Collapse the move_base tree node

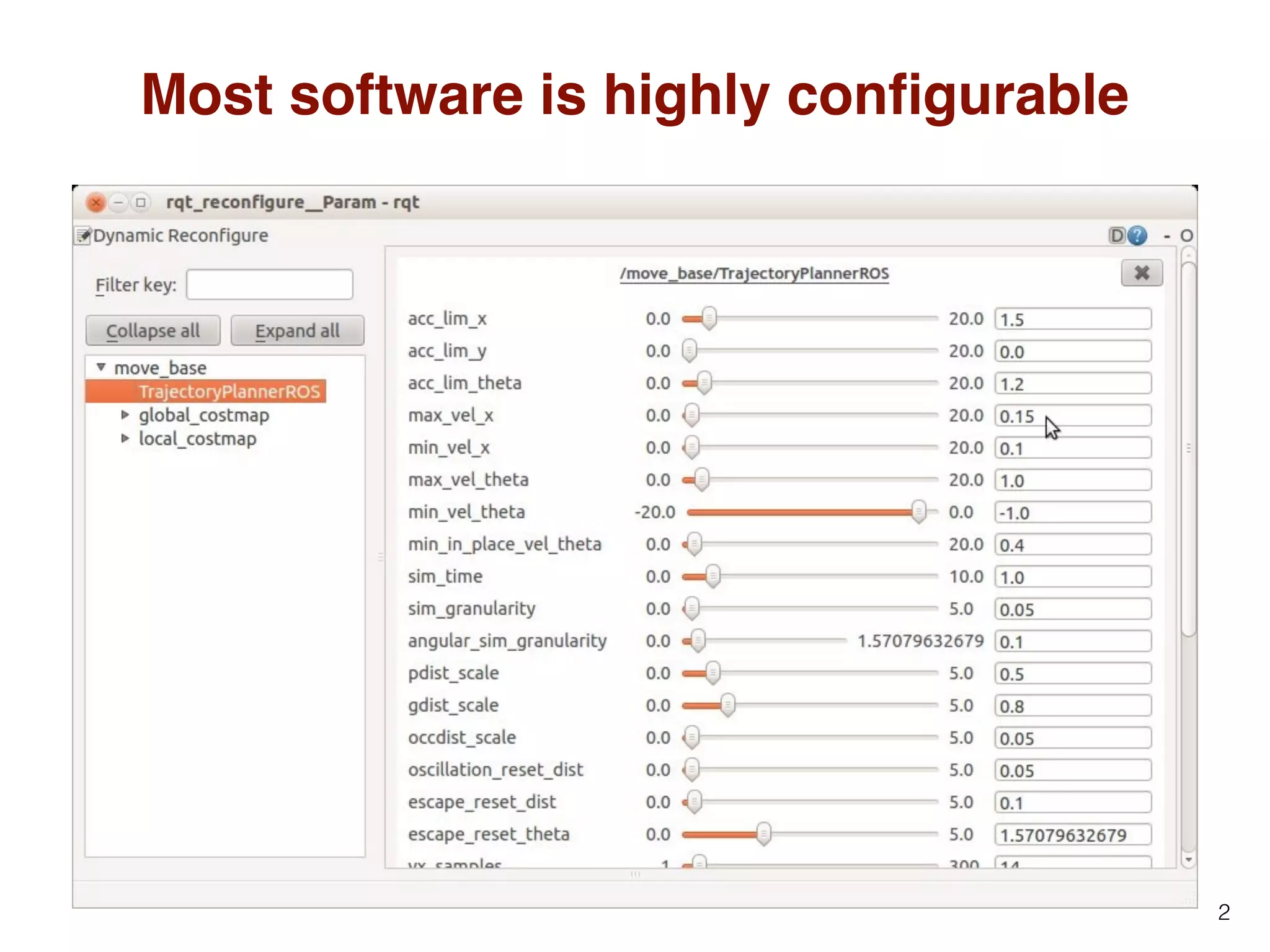tap(101, 367)
